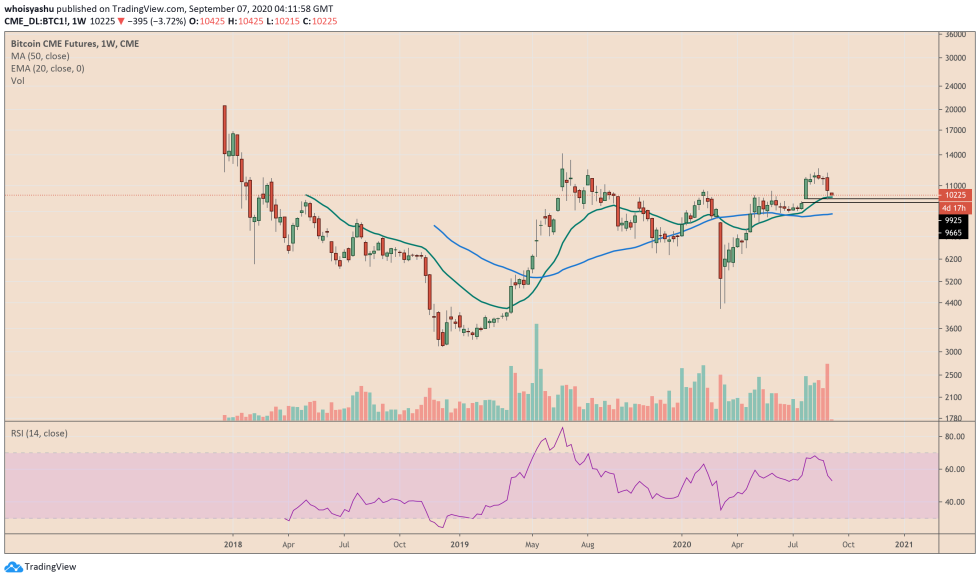Open symbol search via CME_DL:BTC1! ticker

pos(37,23)
